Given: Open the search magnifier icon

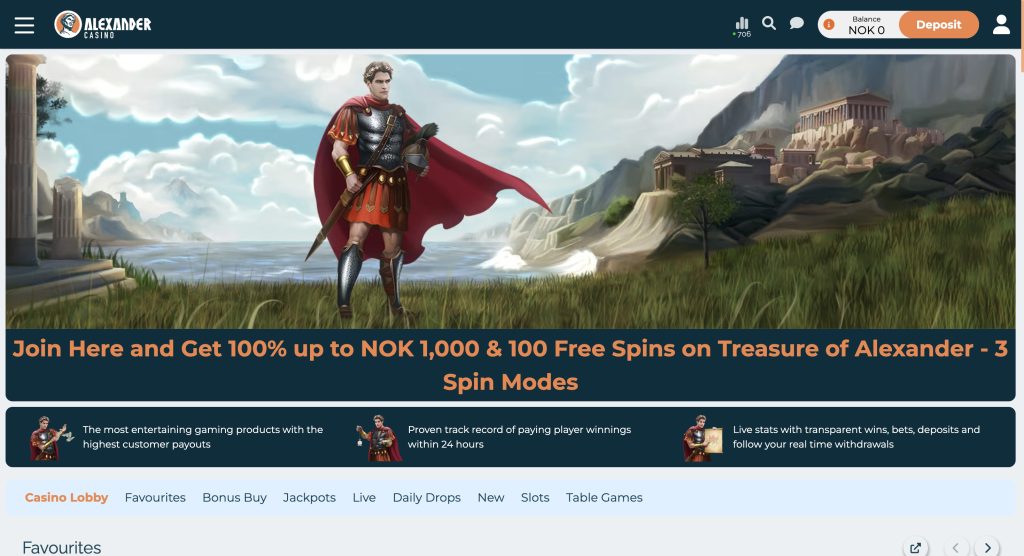Looking at the screenshot, I should click(x=769, y=24).
